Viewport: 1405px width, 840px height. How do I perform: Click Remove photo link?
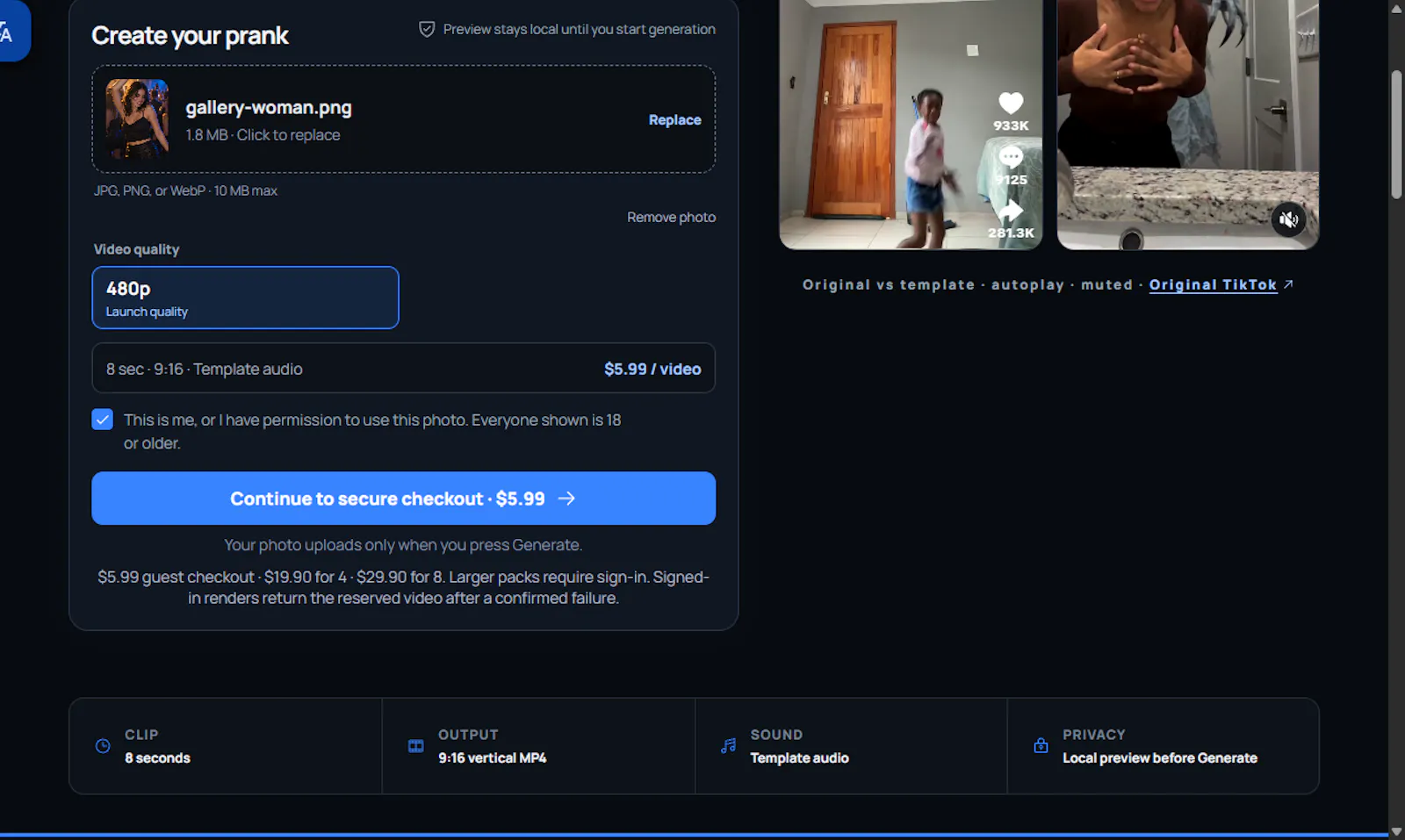click(x=671, y=217)
